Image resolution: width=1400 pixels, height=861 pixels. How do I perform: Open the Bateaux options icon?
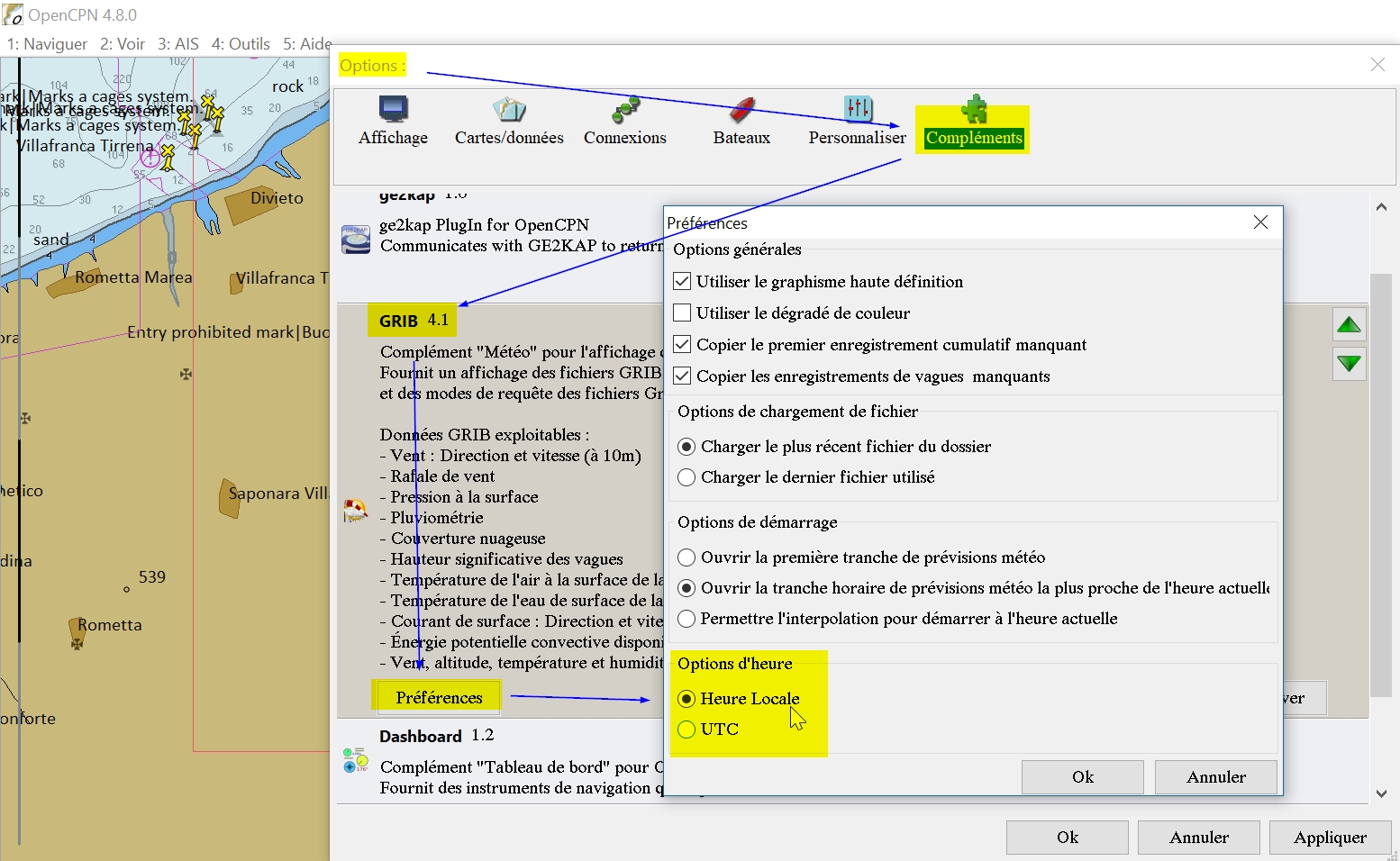(x=741, y=109)
